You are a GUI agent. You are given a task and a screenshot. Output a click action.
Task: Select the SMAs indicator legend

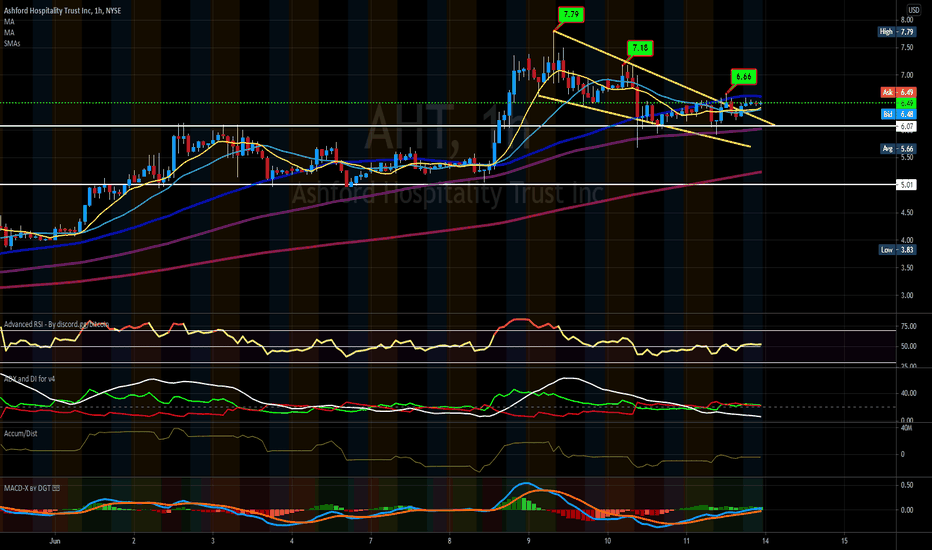(x=12, y=43)
